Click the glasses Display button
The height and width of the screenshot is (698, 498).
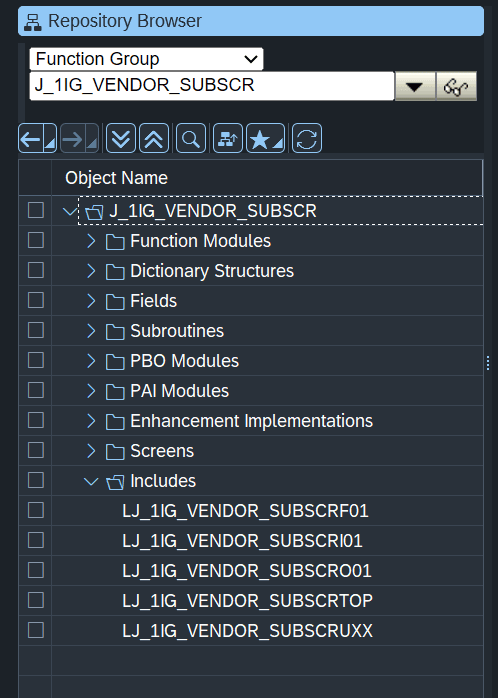pos(456,86)
